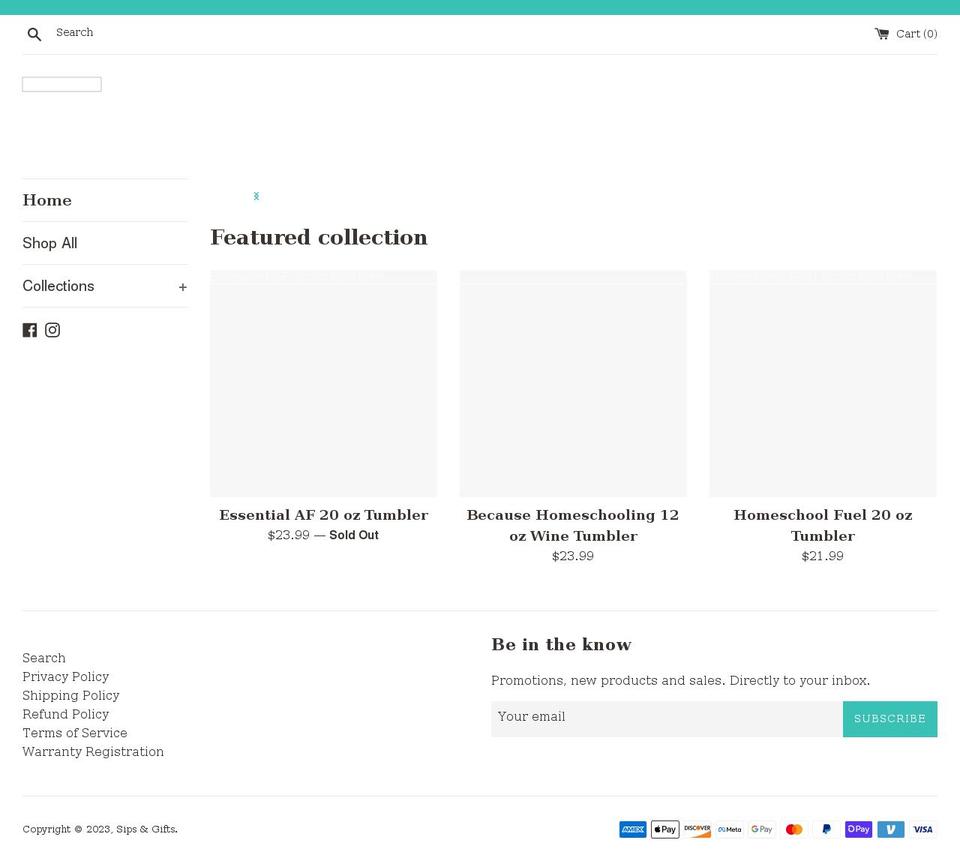Click Homeschool Fuel 20 oz Tumbler title
This screenshot has height=861, width=960.
pos(823,525)
